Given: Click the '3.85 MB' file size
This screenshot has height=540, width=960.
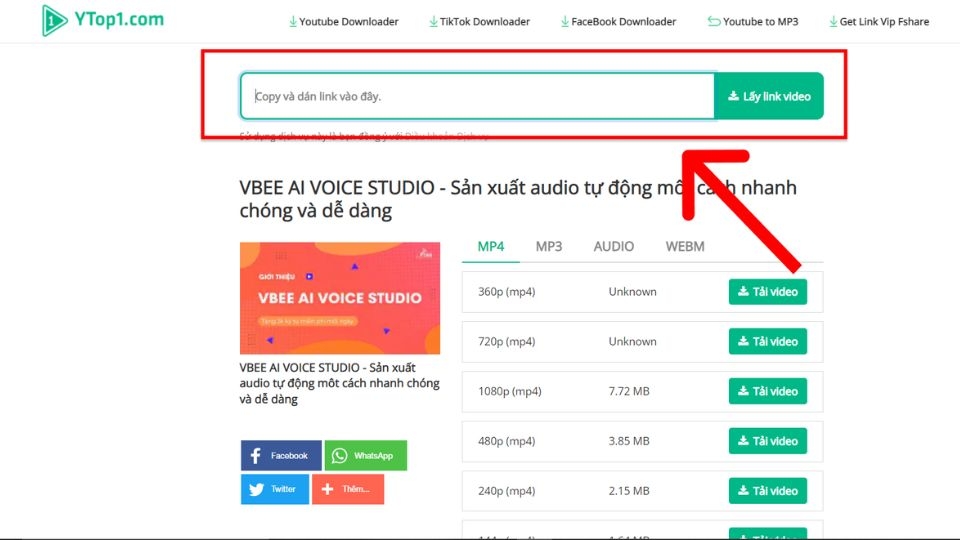Looking at the screenshot, I should pos(629,441).
